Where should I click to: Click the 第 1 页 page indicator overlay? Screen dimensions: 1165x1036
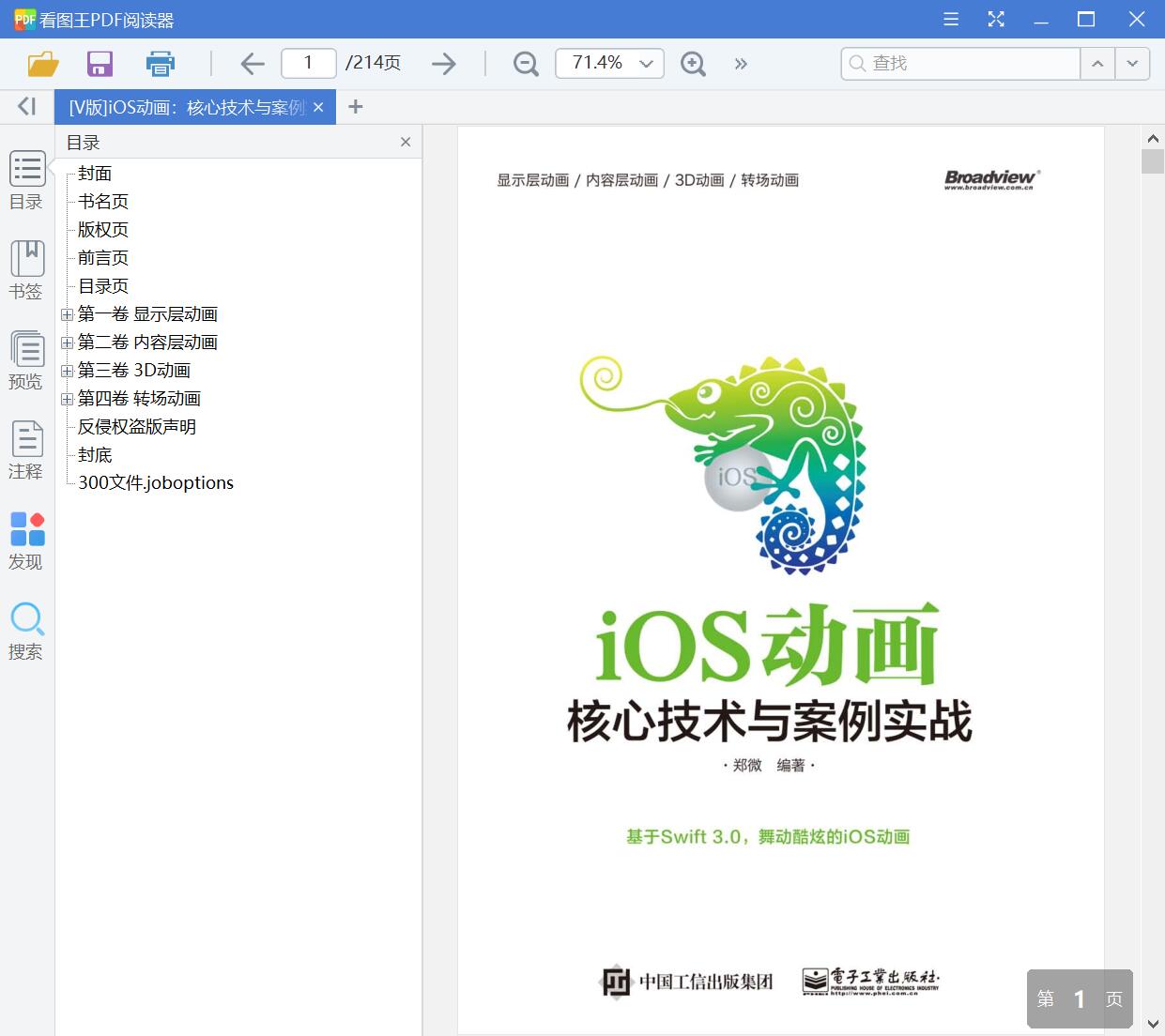point(1080,998)
